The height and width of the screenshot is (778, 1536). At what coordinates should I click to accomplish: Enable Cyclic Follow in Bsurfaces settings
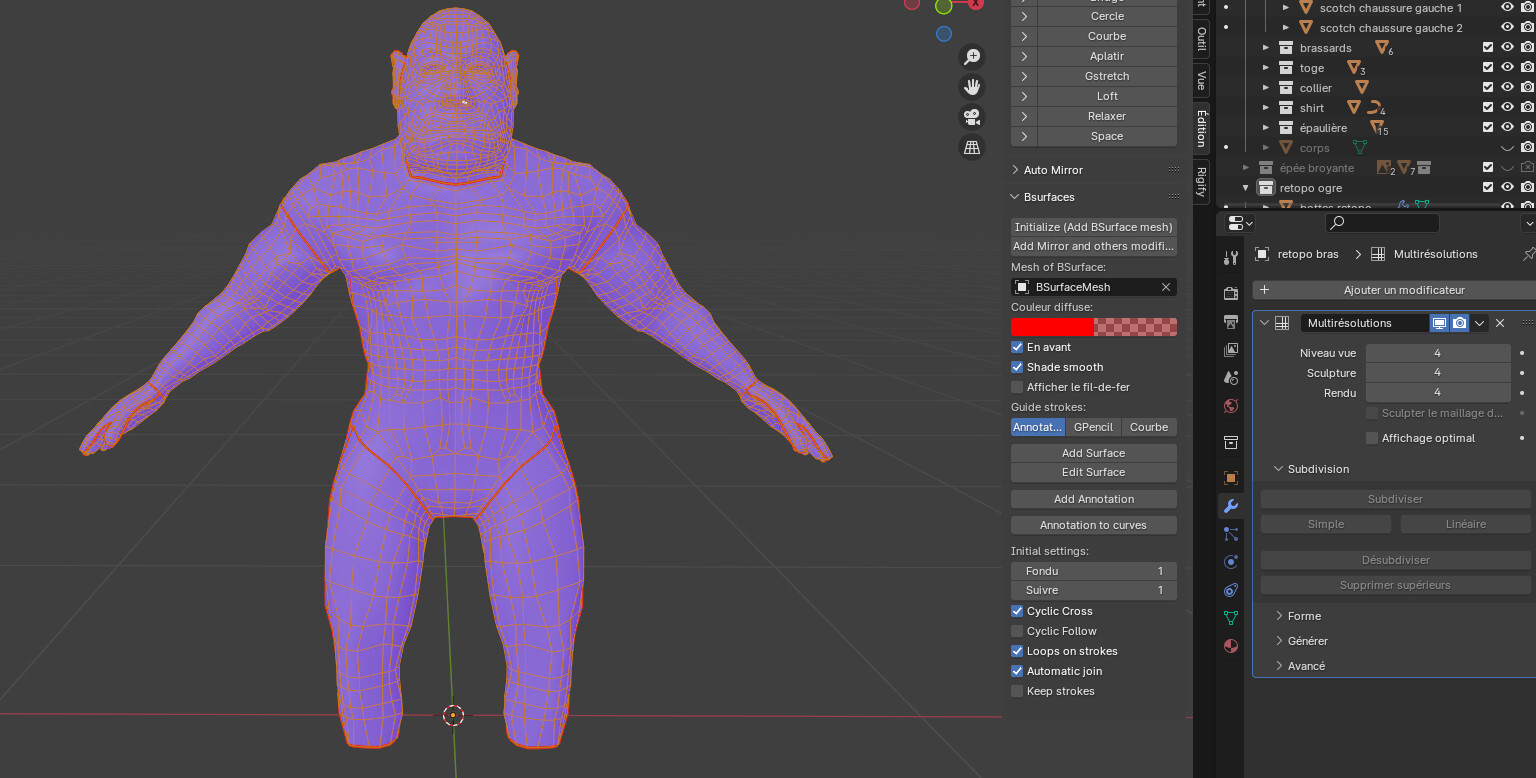(1017, 631)
